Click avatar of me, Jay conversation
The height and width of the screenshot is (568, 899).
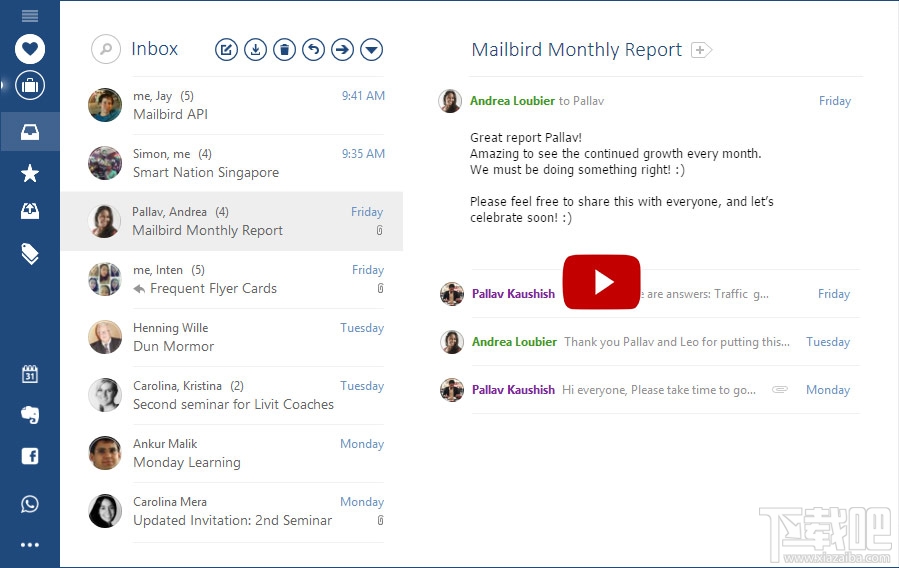pos(105,105)
